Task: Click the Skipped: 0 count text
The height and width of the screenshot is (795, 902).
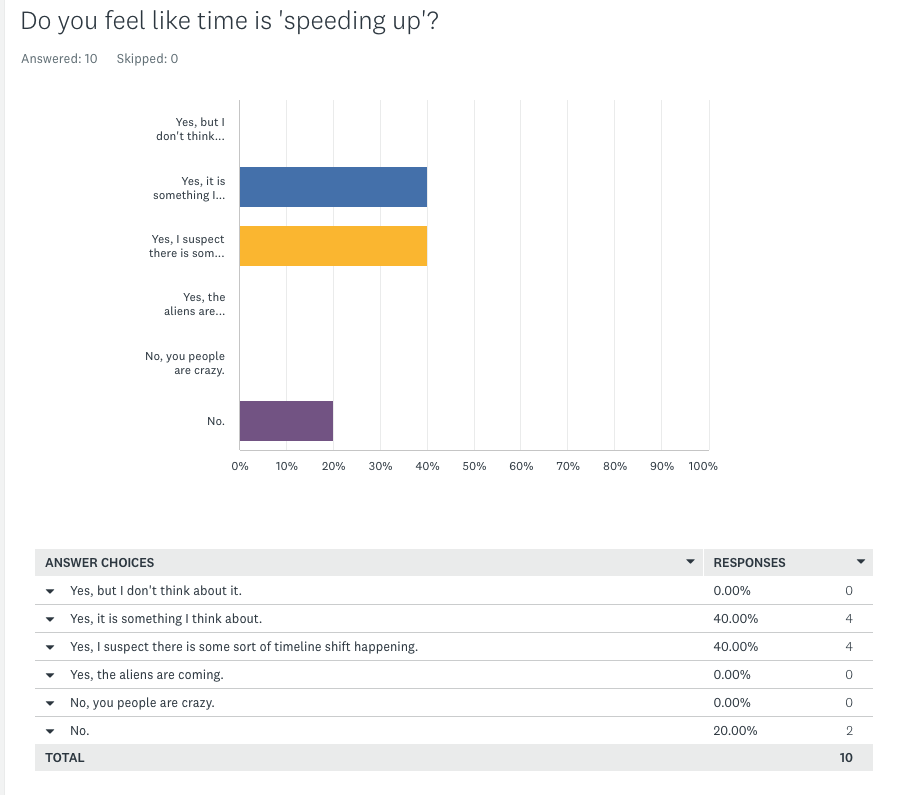Action: click(147, 59)
